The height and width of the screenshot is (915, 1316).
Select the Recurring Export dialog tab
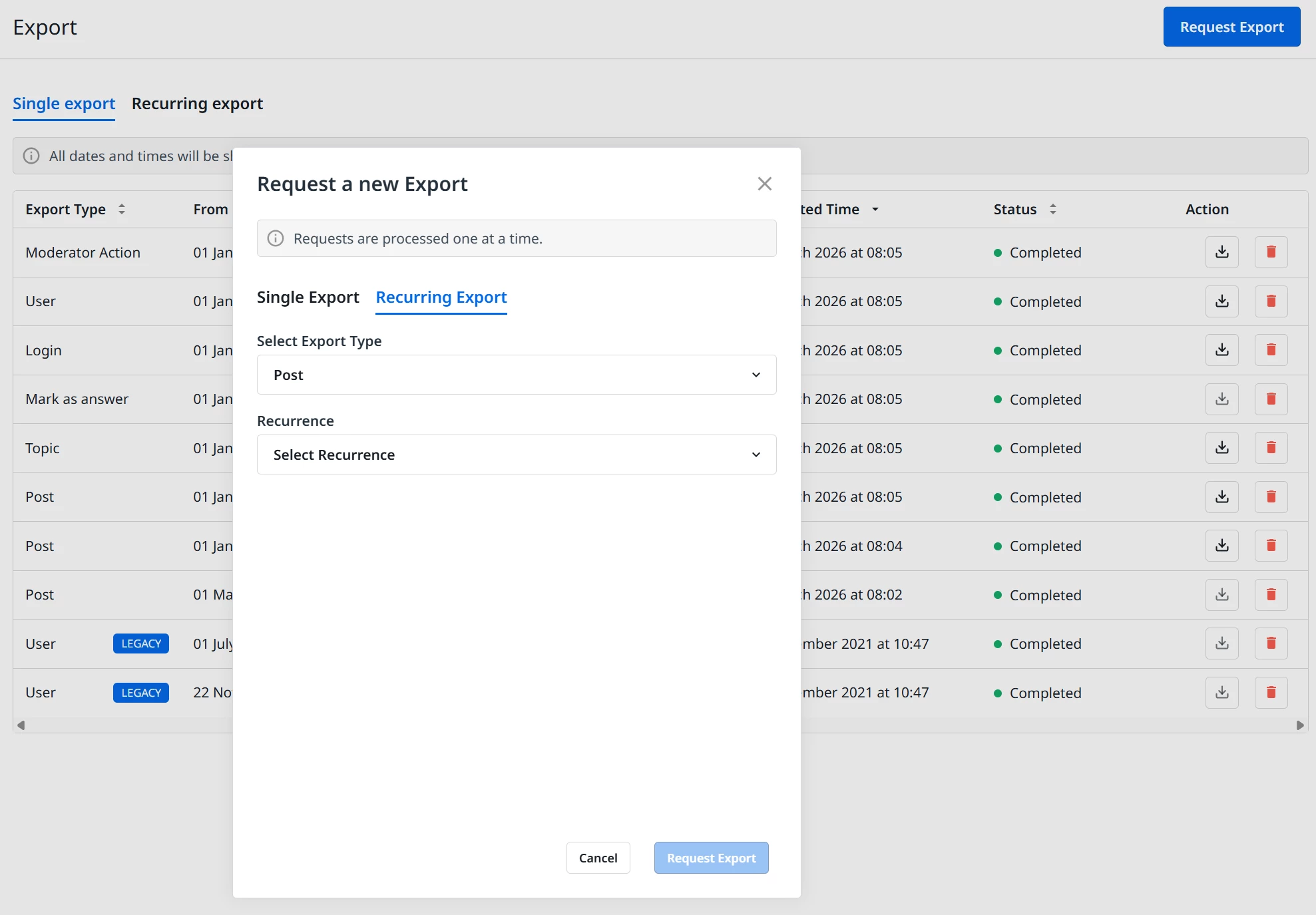[x=441, y=297]
